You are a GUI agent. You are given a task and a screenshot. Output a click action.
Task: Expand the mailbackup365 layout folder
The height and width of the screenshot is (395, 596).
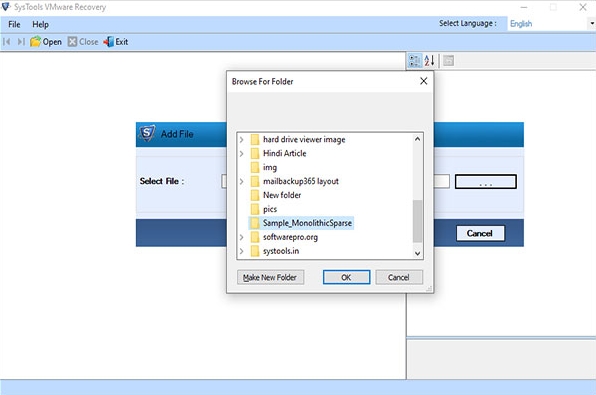241,181
